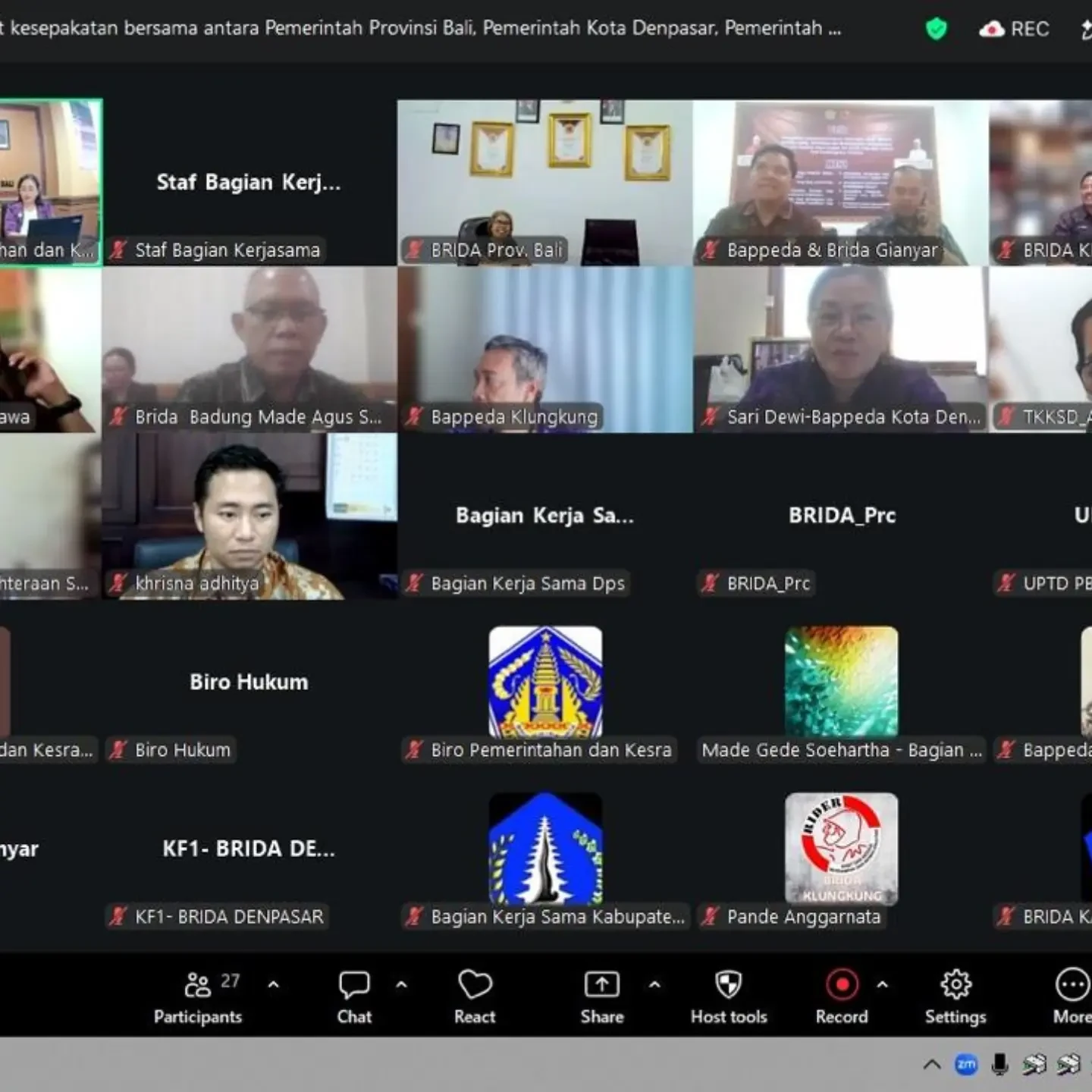The image size is (1092, 1092).
Task: Click the REC cloud recording indicator
Action: tap(1014, 29)
